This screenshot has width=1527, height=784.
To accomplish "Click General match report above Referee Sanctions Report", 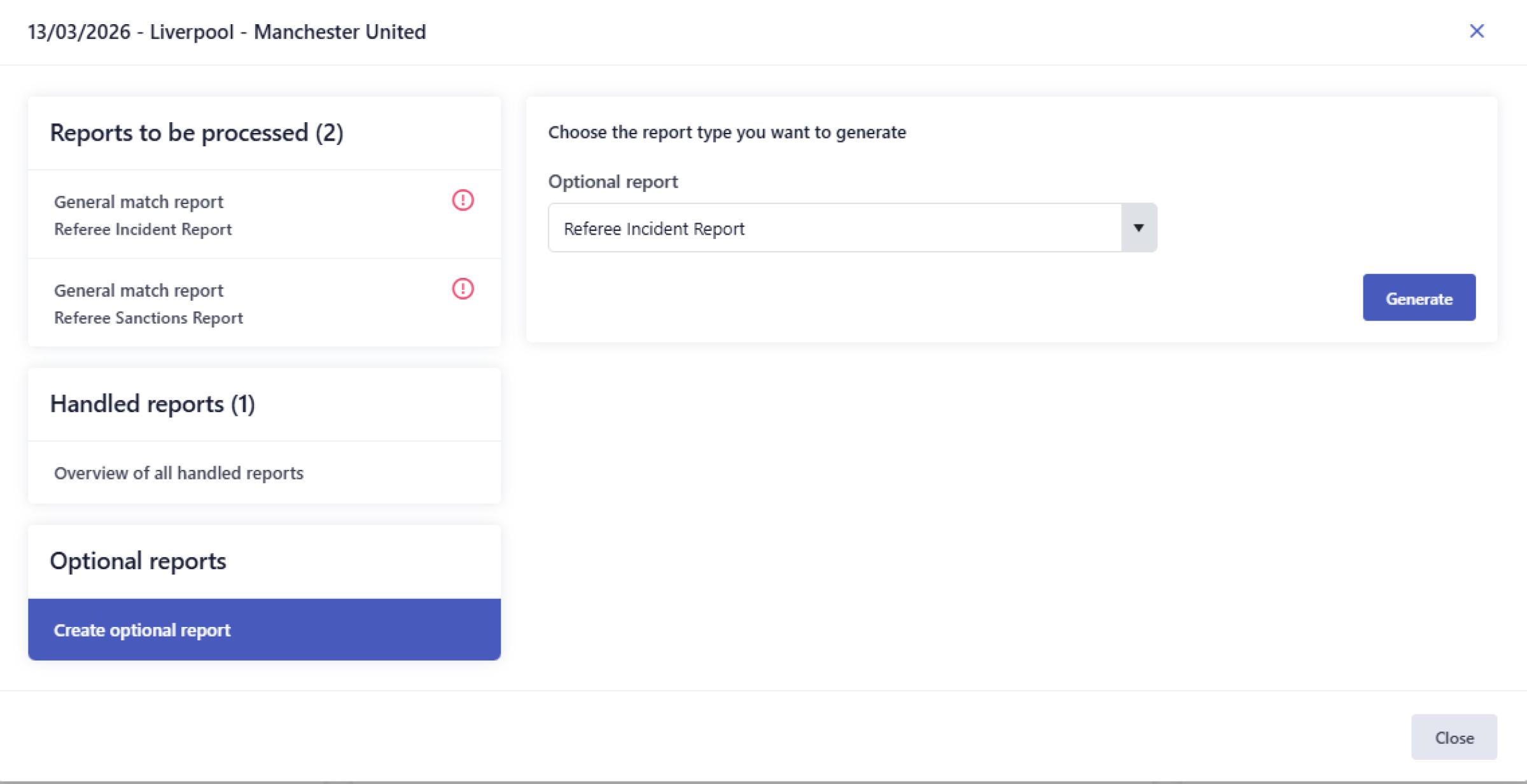I will (139, 291).
